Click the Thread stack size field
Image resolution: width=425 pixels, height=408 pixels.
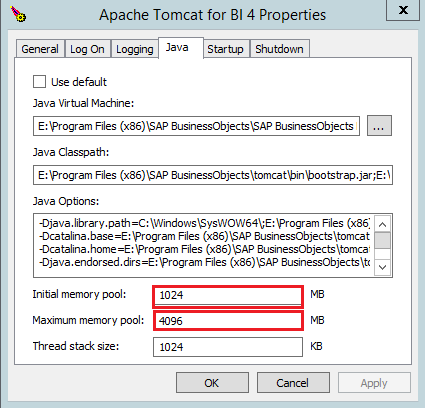pyautogui.click(x=228, y=347)
